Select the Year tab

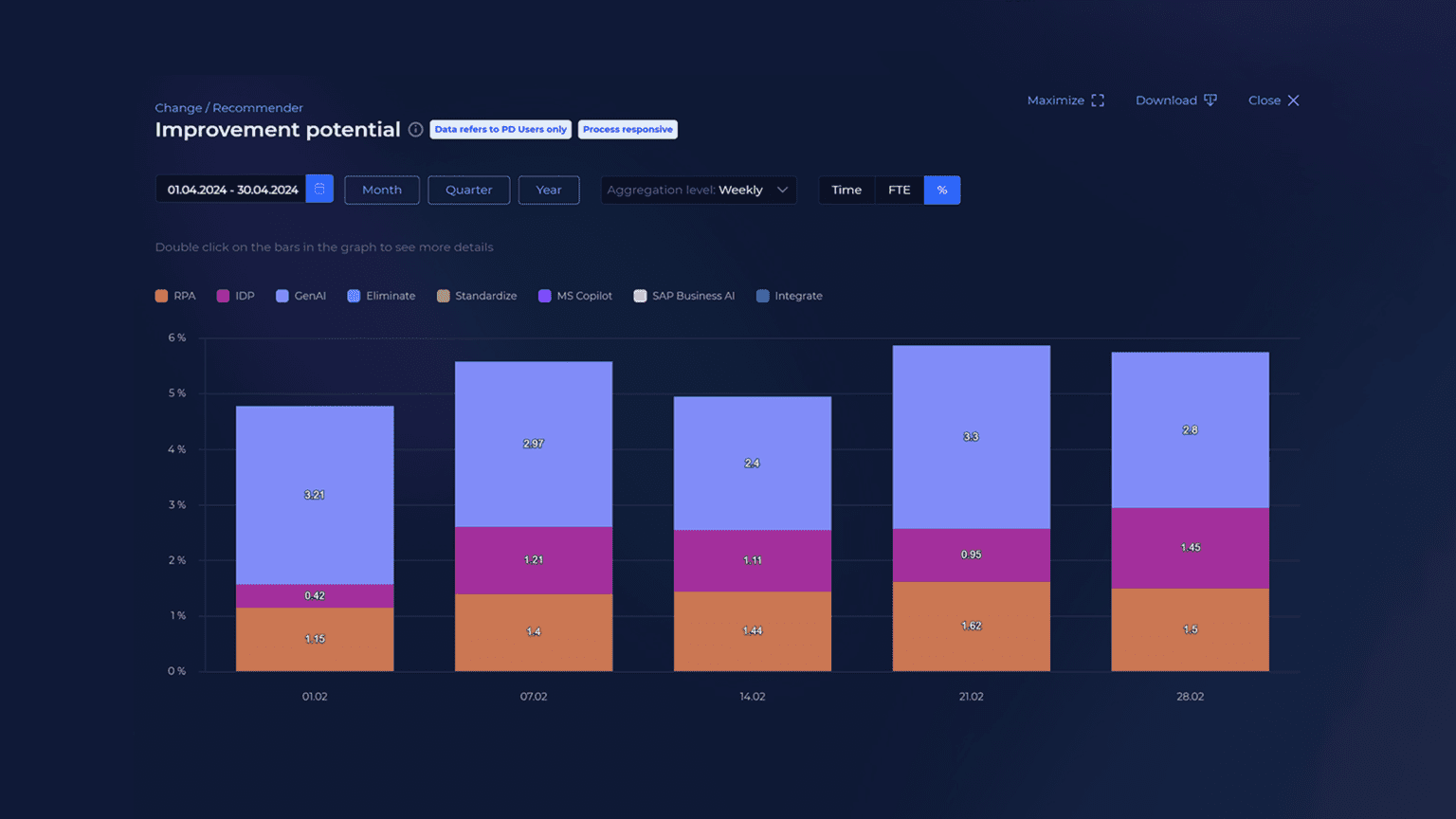[548, 190]
